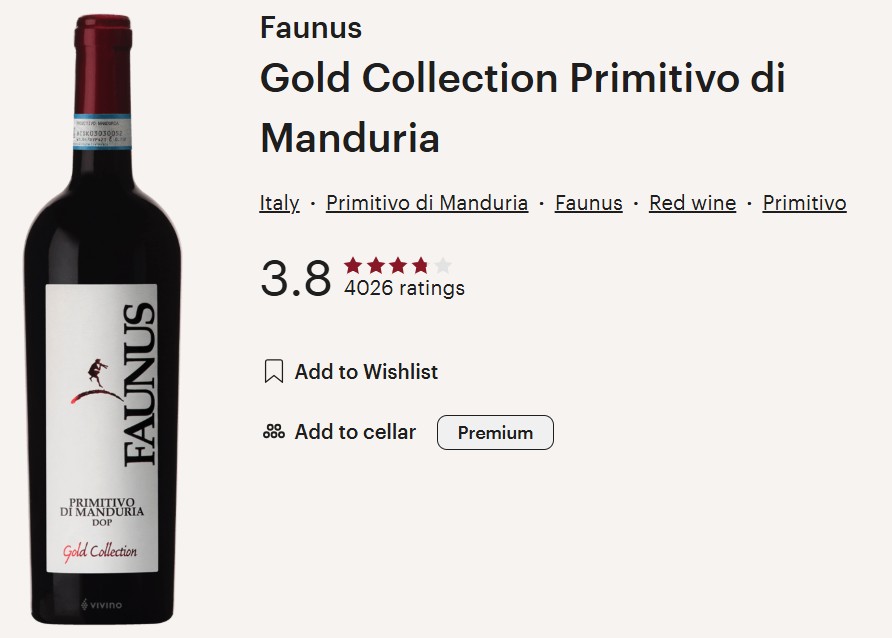Click the Add to Wishlist bookmark icon
The width and height of the screenshot is (892, 638).
tap(273, 372)
